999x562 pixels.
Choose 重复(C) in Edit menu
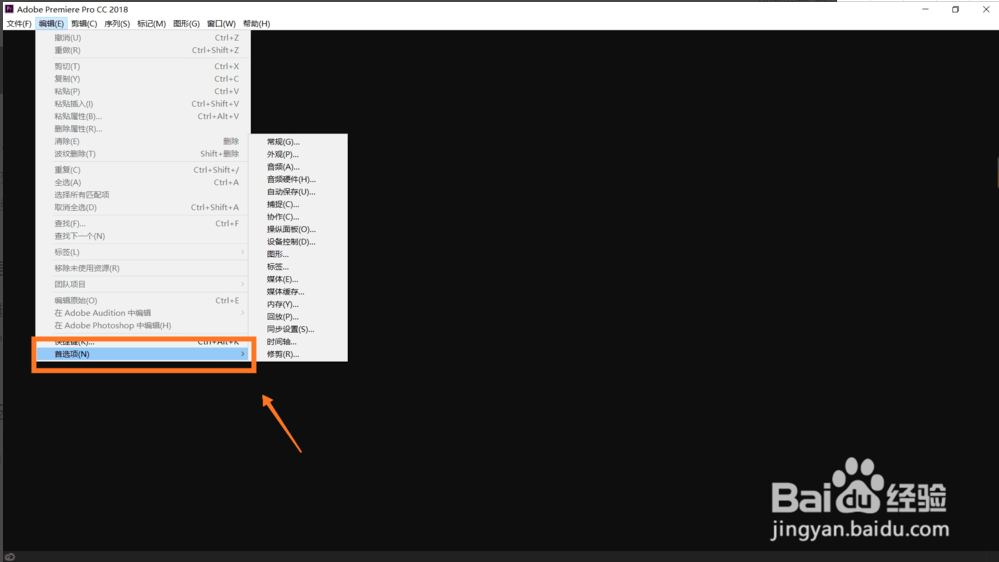(143, 170)
